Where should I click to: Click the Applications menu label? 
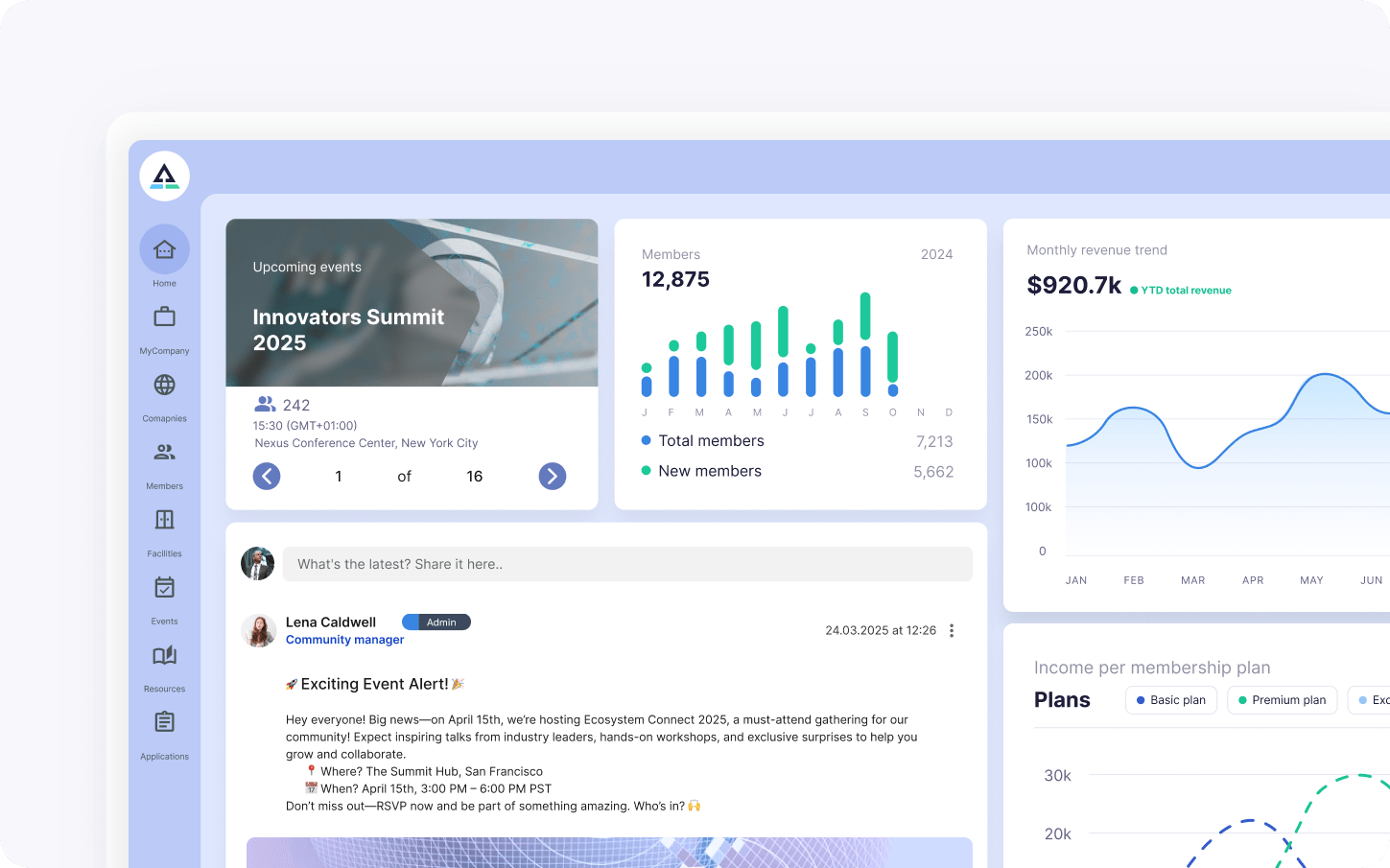pos(164,757)
